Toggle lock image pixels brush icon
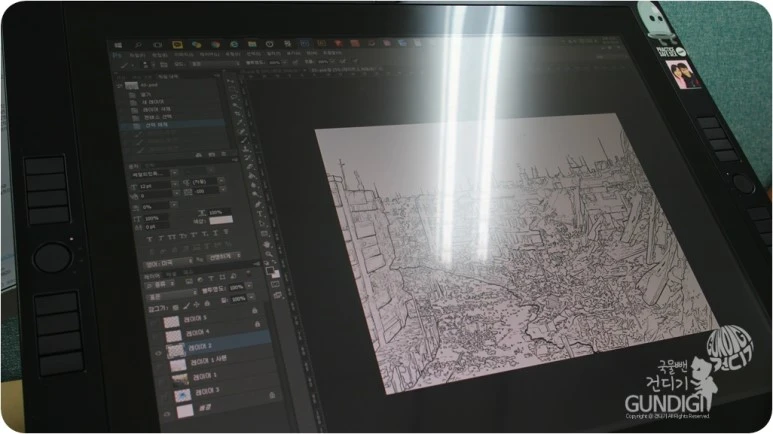The width and height of the screenshot is (773, 434). pyautogui.click(x=186, y=306)
